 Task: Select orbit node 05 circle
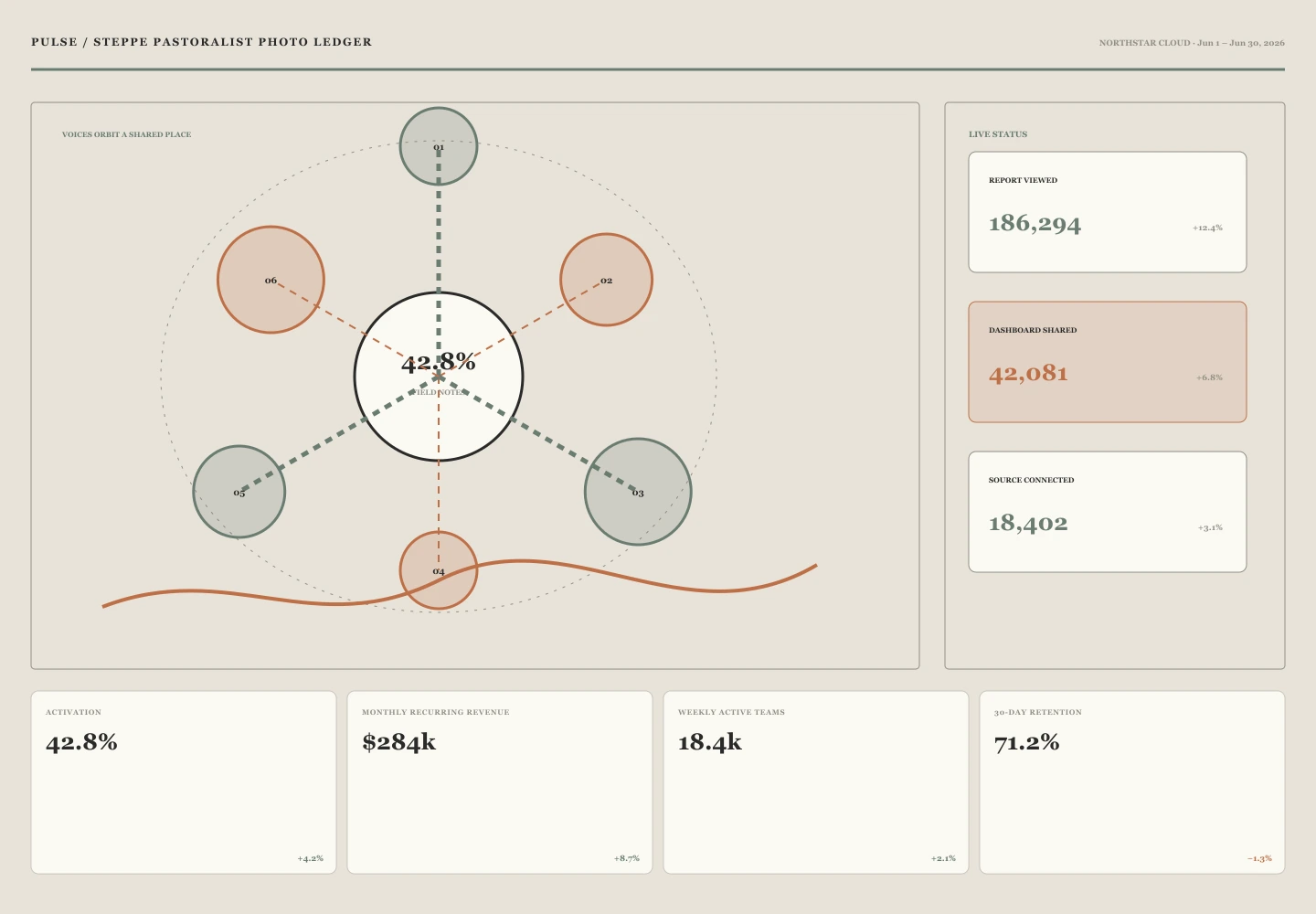(239, 492)
